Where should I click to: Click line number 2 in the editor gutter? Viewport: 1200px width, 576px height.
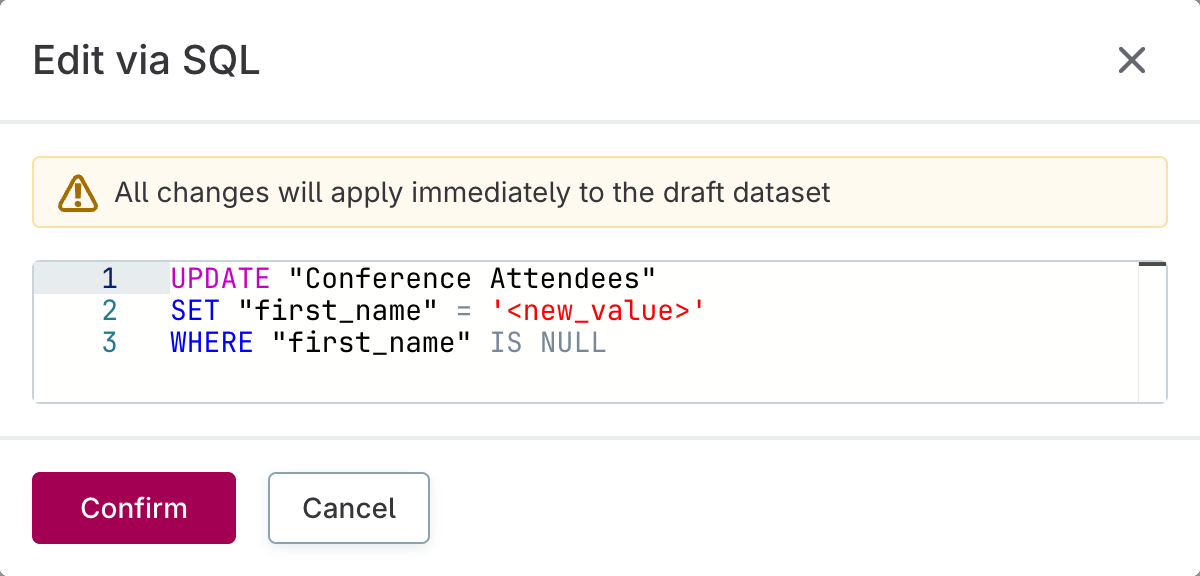tap(110, 310)
